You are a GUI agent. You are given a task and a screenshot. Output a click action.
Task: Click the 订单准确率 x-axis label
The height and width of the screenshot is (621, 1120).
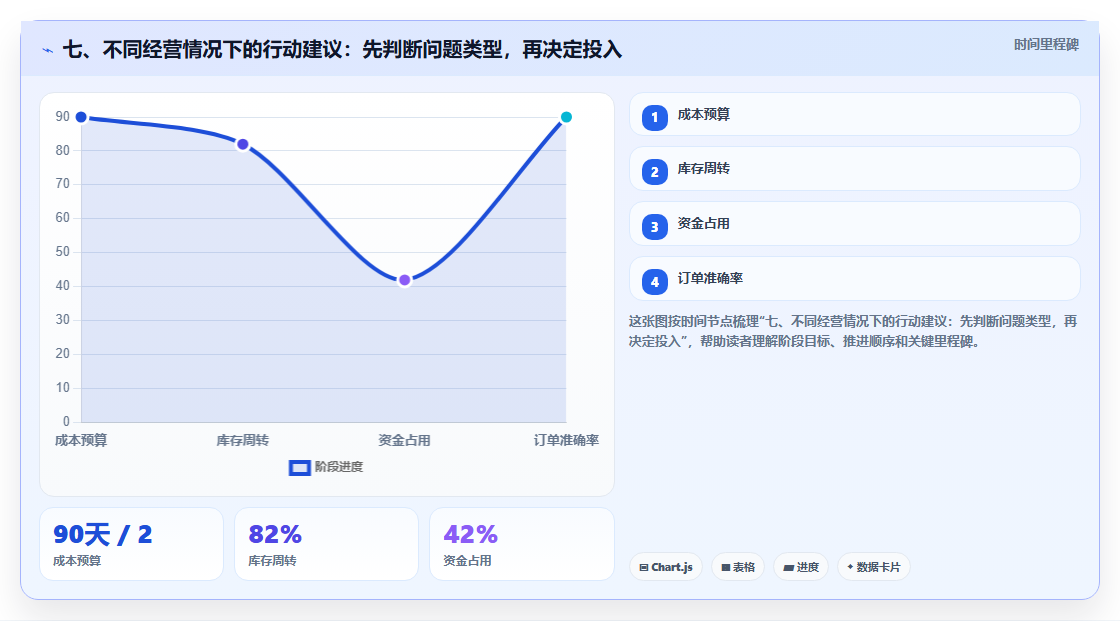566,440
